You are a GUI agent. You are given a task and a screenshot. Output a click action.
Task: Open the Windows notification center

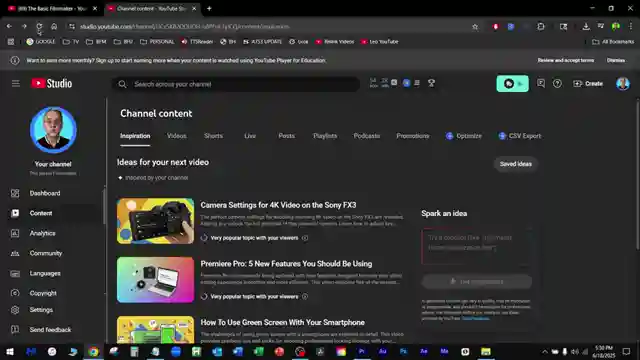(x=627, y=351)
